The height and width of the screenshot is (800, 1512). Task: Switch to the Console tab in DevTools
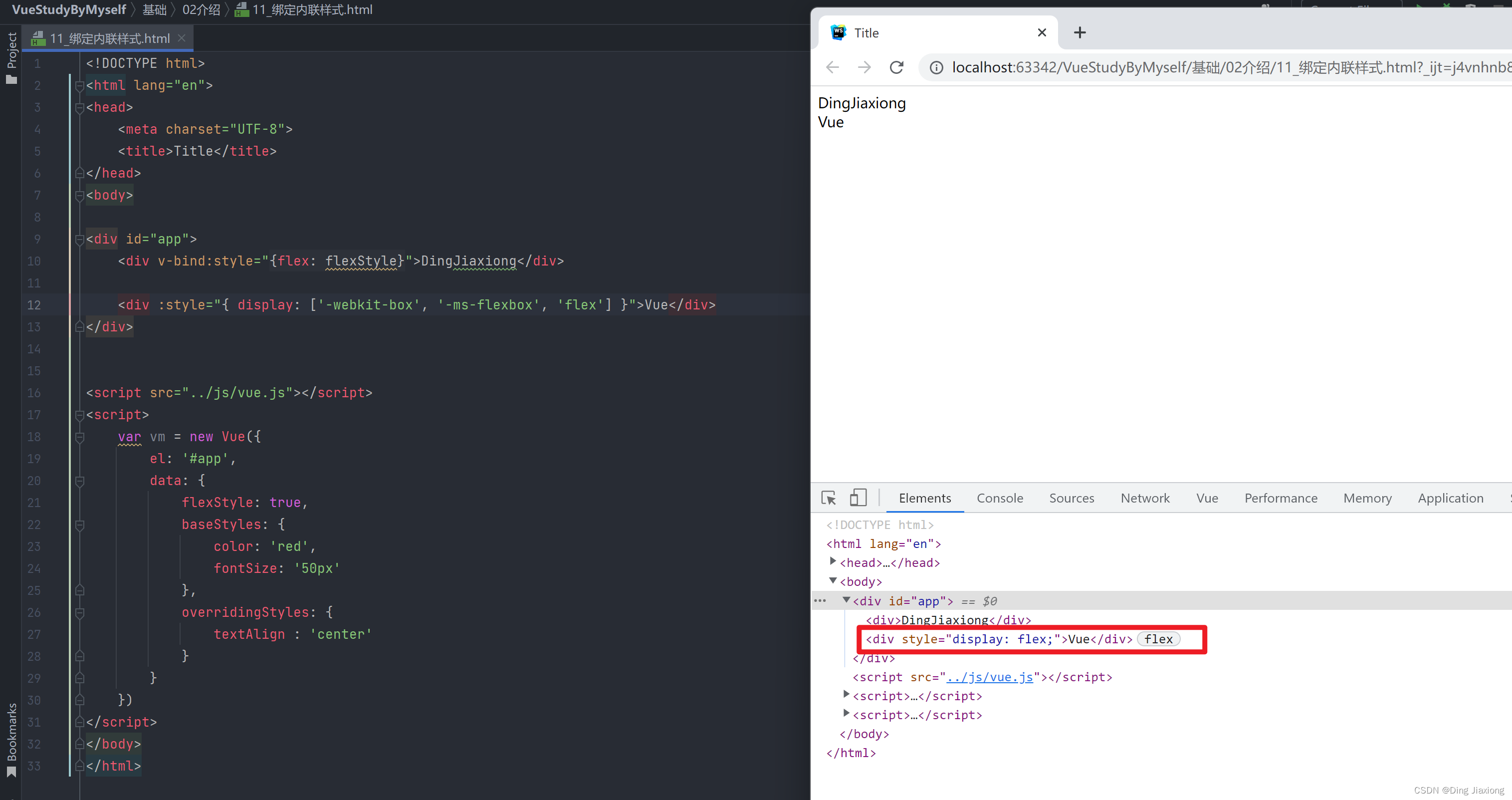[x=1000, y=498]
